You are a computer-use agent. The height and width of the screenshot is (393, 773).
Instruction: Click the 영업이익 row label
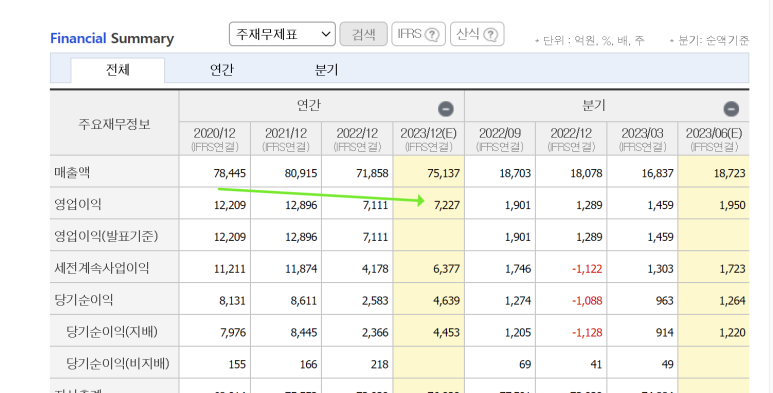click(x=78, y=204)
